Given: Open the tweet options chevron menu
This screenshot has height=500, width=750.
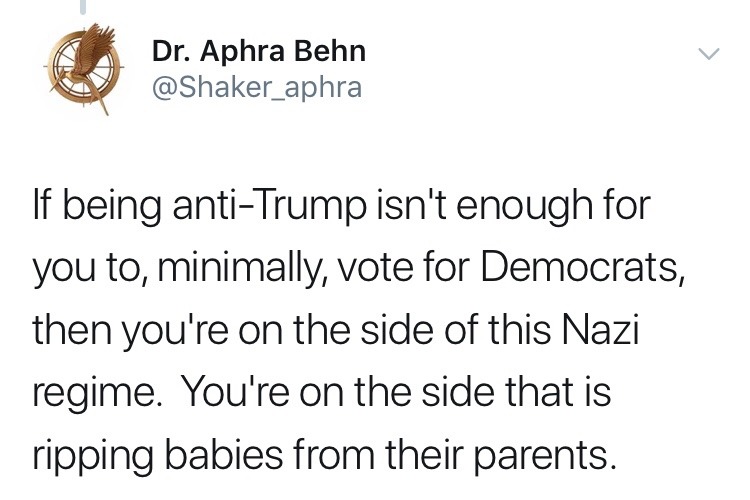Looking at the screenshot, I should click(x=708, y=53).
